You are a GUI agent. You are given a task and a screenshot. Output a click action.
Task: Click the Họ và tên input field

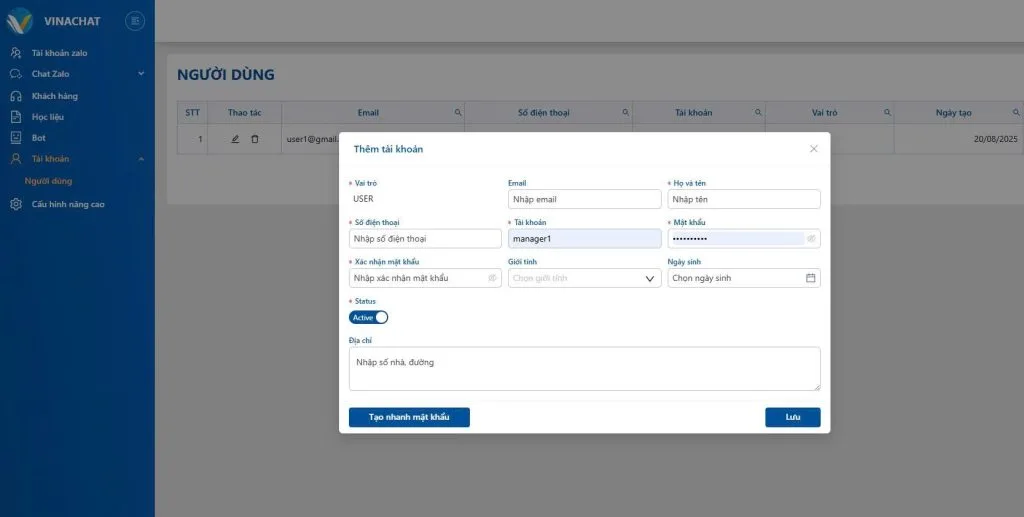[743, 199]
